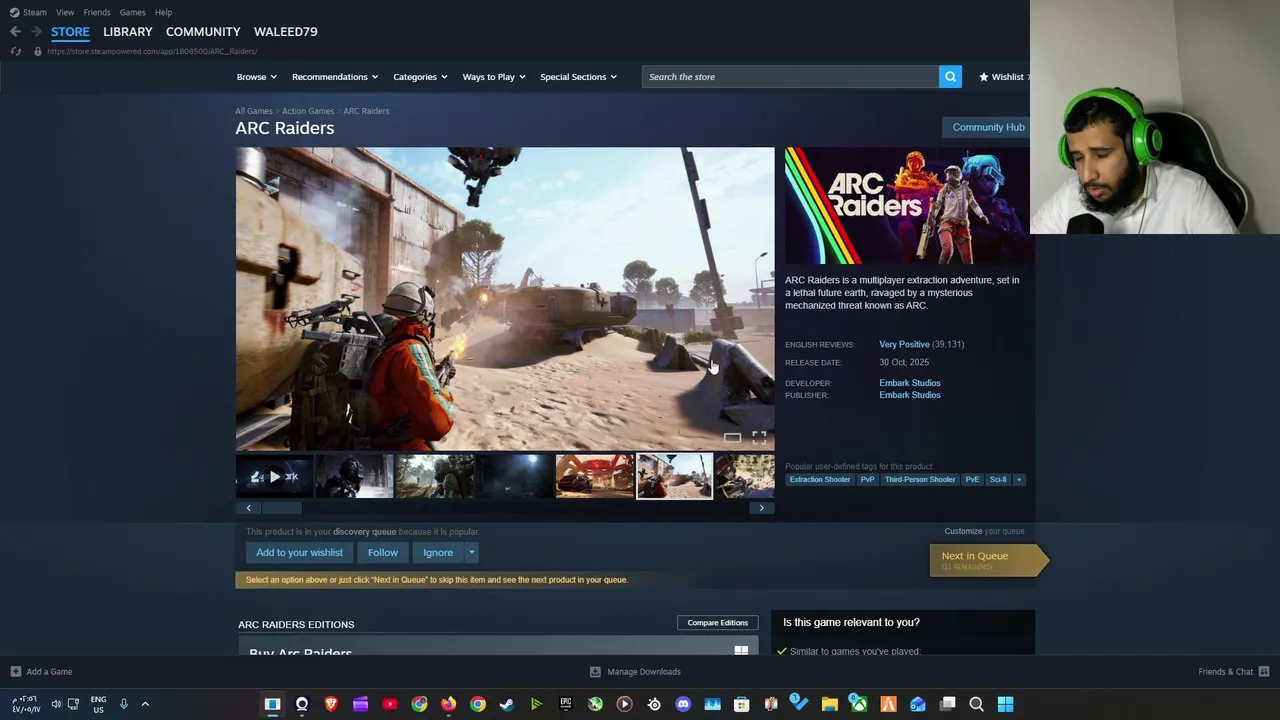Open YouTube app in taskbar
This screenshot has height=720, width=1280.
[x=389, y=704]
